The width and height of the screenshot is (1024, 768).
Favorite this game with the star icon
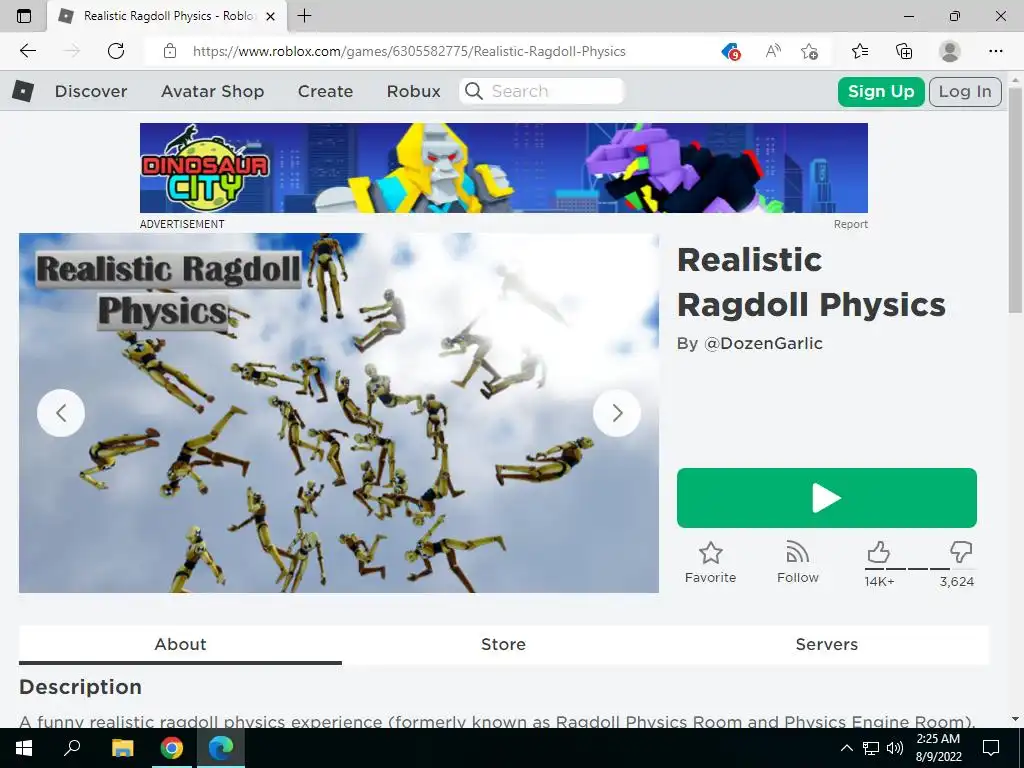click(x=711, y=553)
